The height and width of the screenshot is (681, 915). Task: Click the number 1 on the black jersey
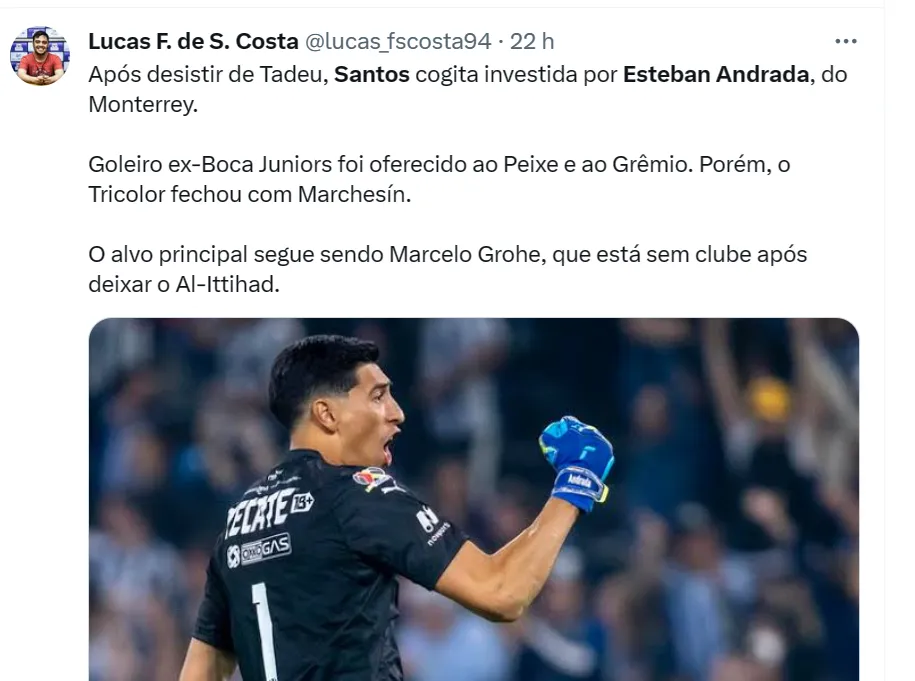tap(265, 630)
